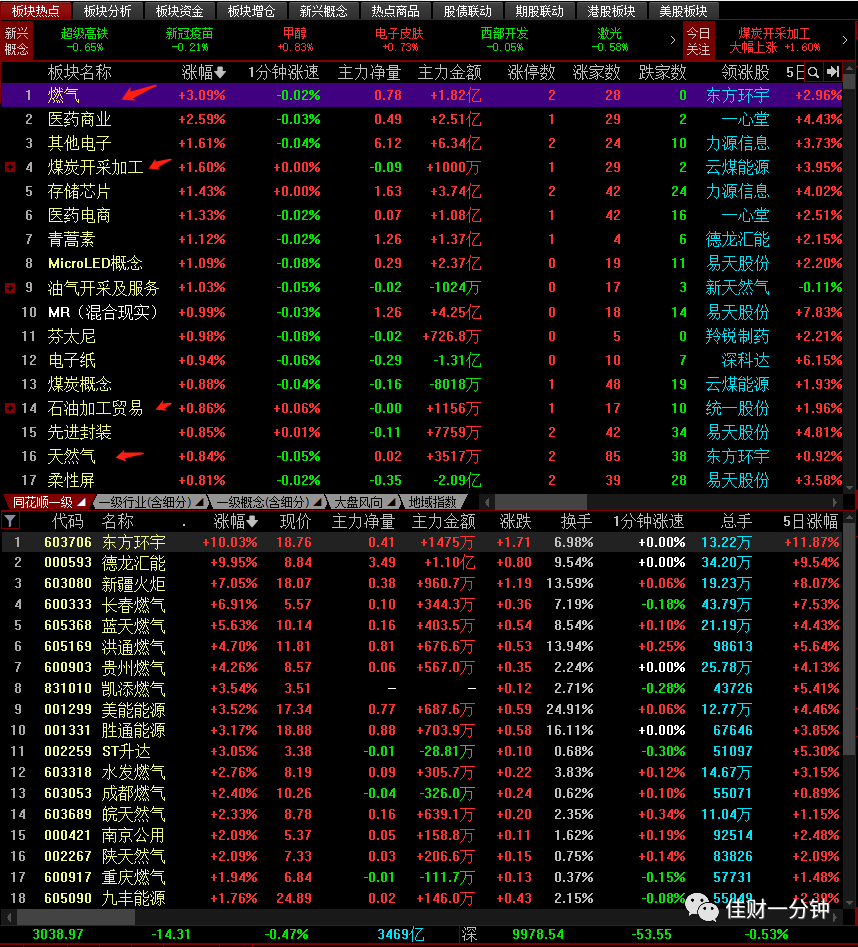Open the 板块资金 tab

179,11
